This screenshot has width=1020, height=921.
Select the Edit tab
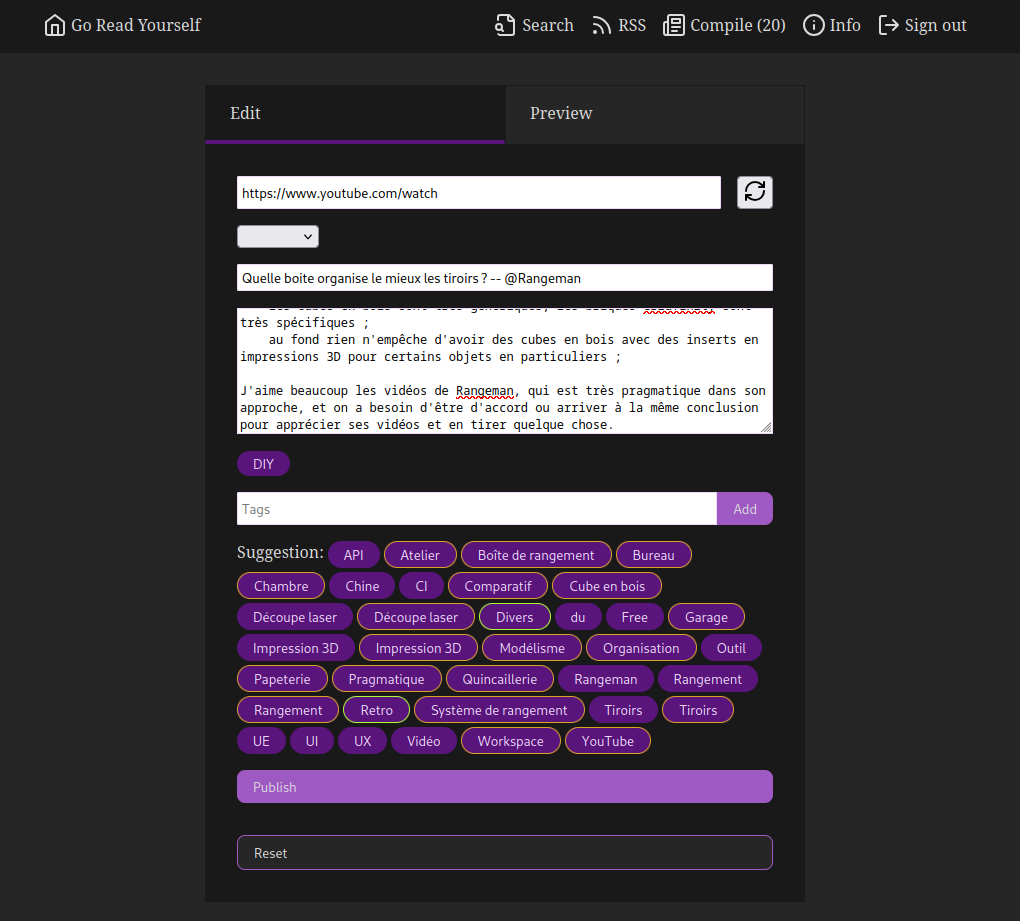(245, 113)
